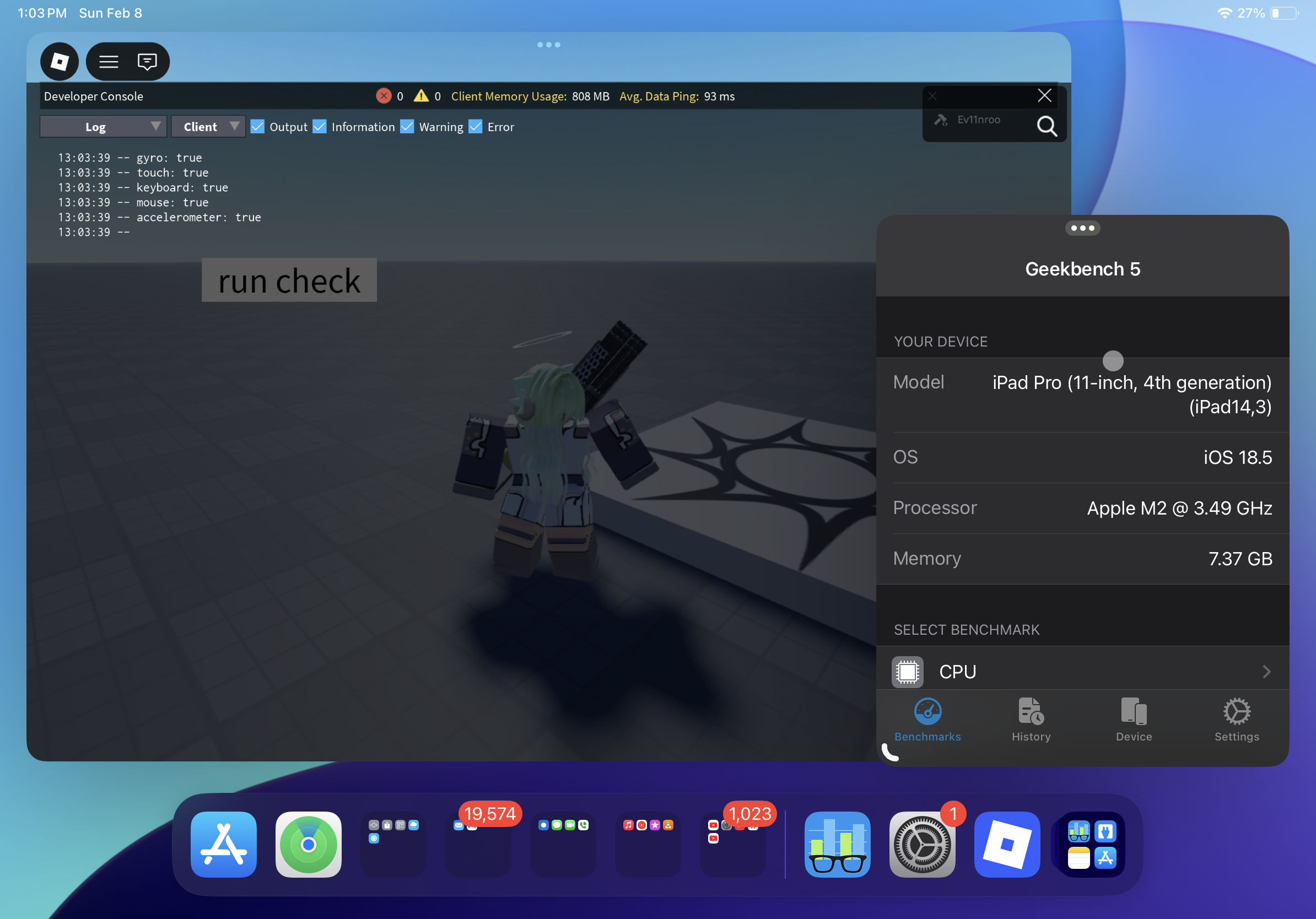Switch to the History tab
The width and height of the screenshot is (1316, 919).
point(1031,720)
